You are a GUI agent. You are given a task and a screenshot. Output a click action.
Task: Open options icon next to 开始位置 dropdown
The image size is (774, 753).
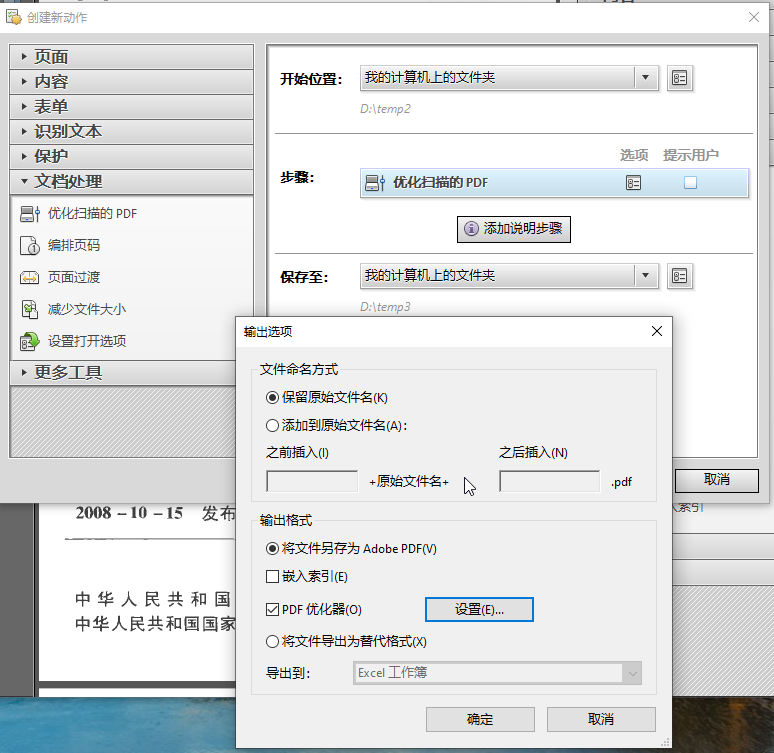click(680, 78)
